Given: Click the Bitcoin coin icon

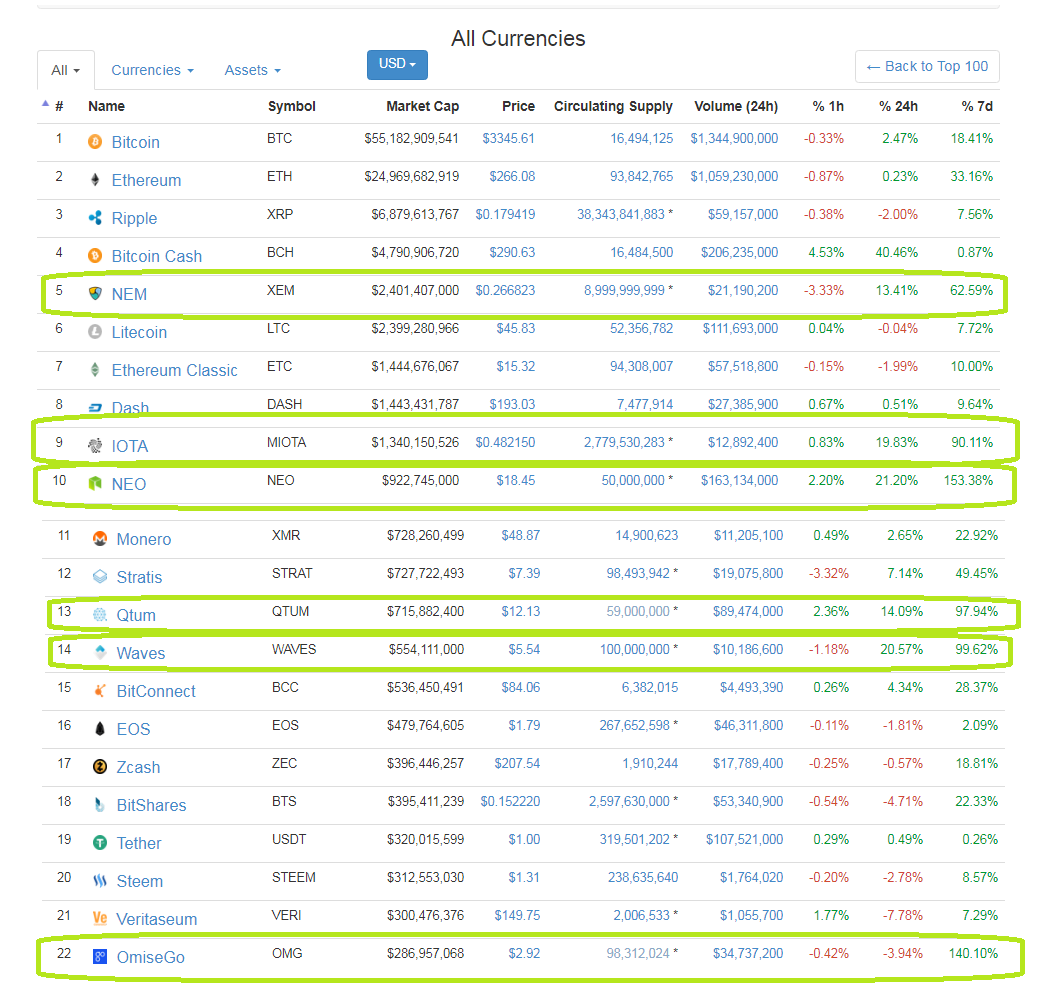Looking at the screenshot, I should (x=95, y=142).
